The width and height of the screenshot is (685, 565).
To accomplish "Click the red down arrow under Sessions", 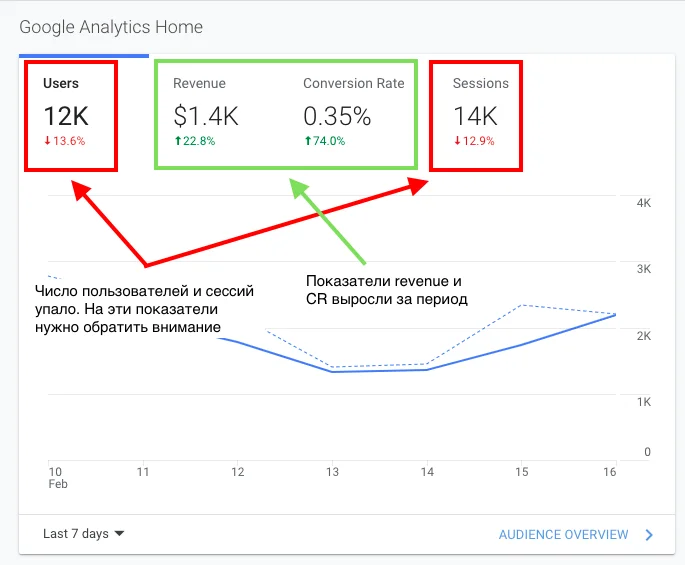I will tap(457, 141).
